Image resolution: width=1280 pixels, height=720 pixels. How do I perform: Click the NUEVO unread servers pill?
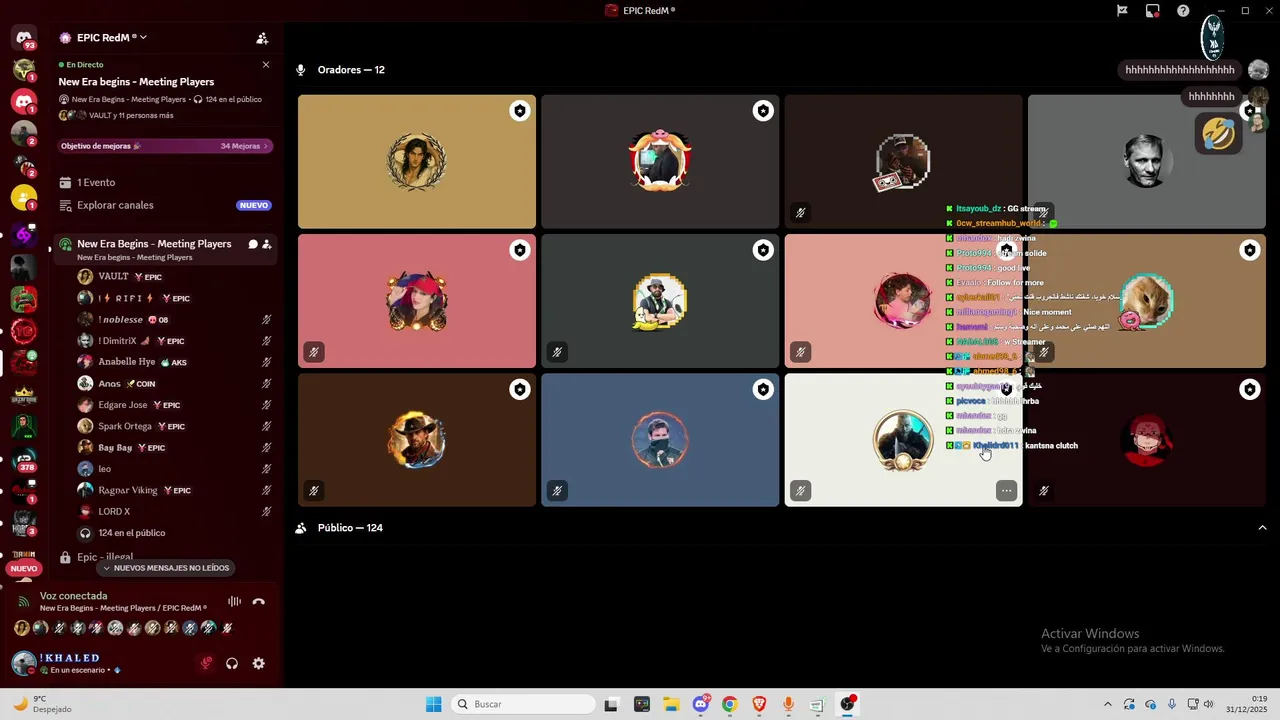pyautogui.click(x=24, y=568)
